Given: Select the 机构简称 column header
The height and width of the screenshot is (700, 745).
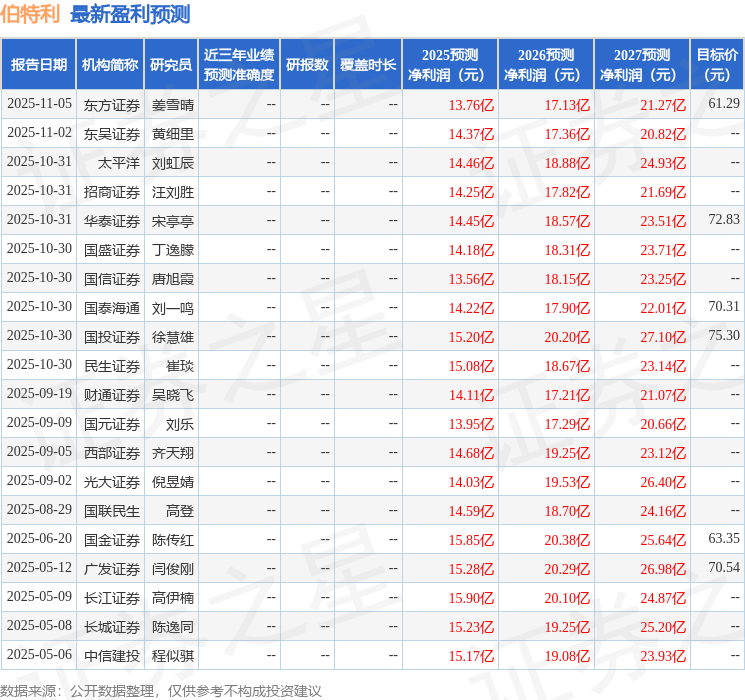Looking at the screenshot, I should [110, 65].
